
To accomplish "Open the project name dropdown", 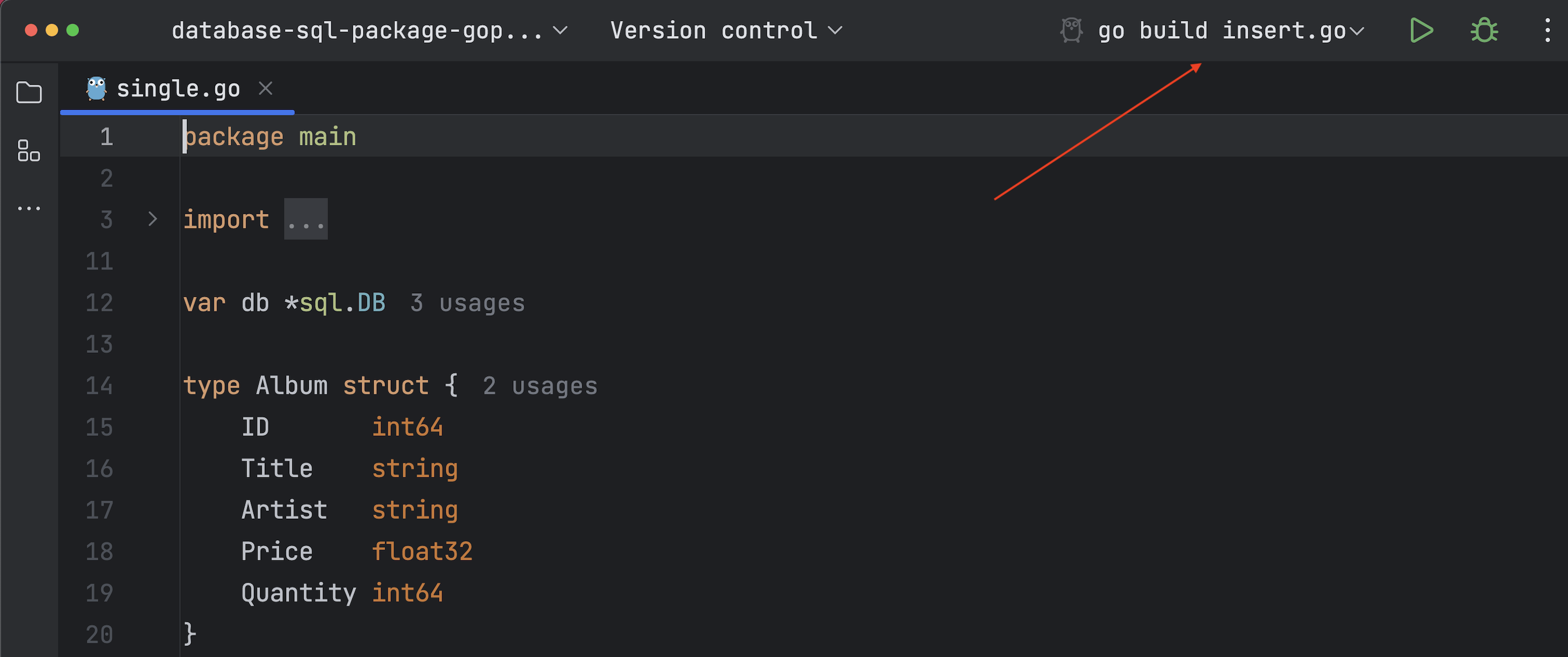I will 369,30.
